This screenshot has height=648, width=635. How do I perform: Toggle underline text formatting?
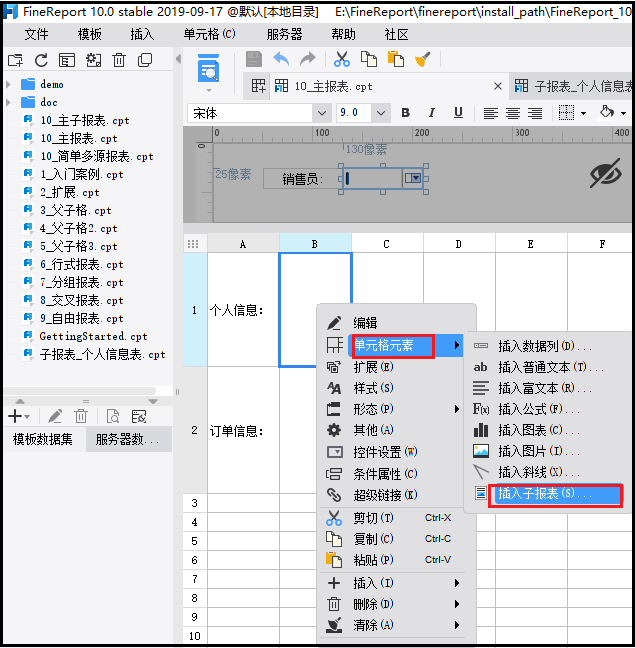(458, 113)
